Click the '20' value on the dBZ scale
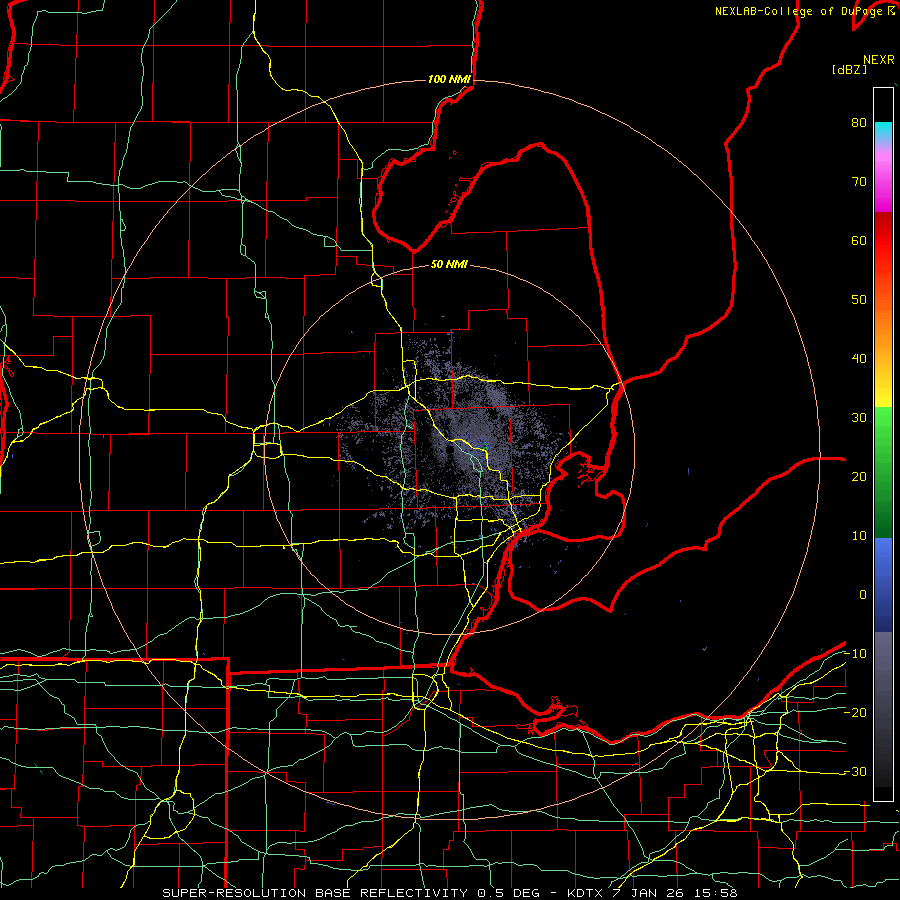This screenshot has width=900, height=900. [x=859, y=477]
